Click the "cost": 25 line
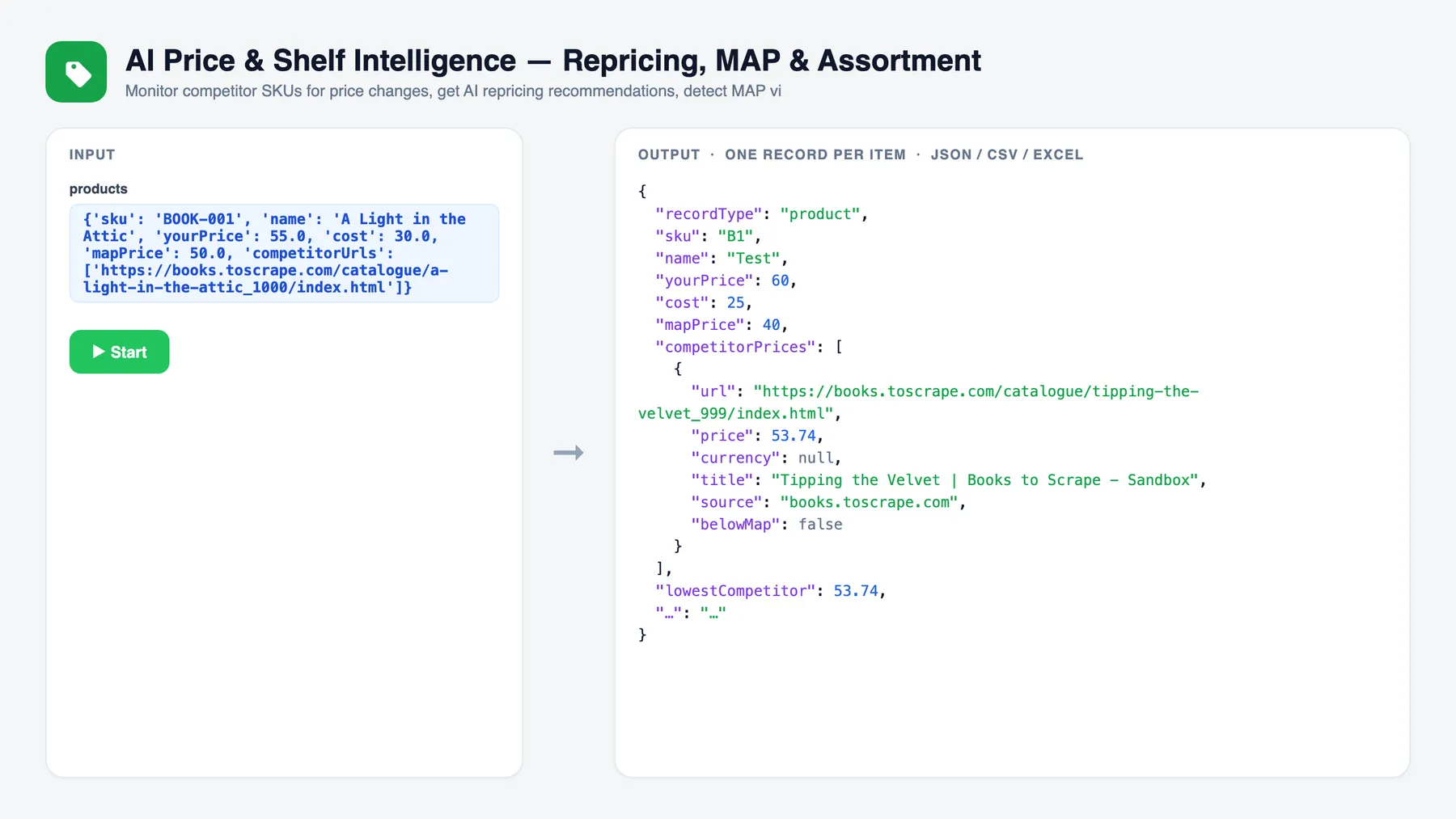The image size is (1456, 819). point(705,302)
